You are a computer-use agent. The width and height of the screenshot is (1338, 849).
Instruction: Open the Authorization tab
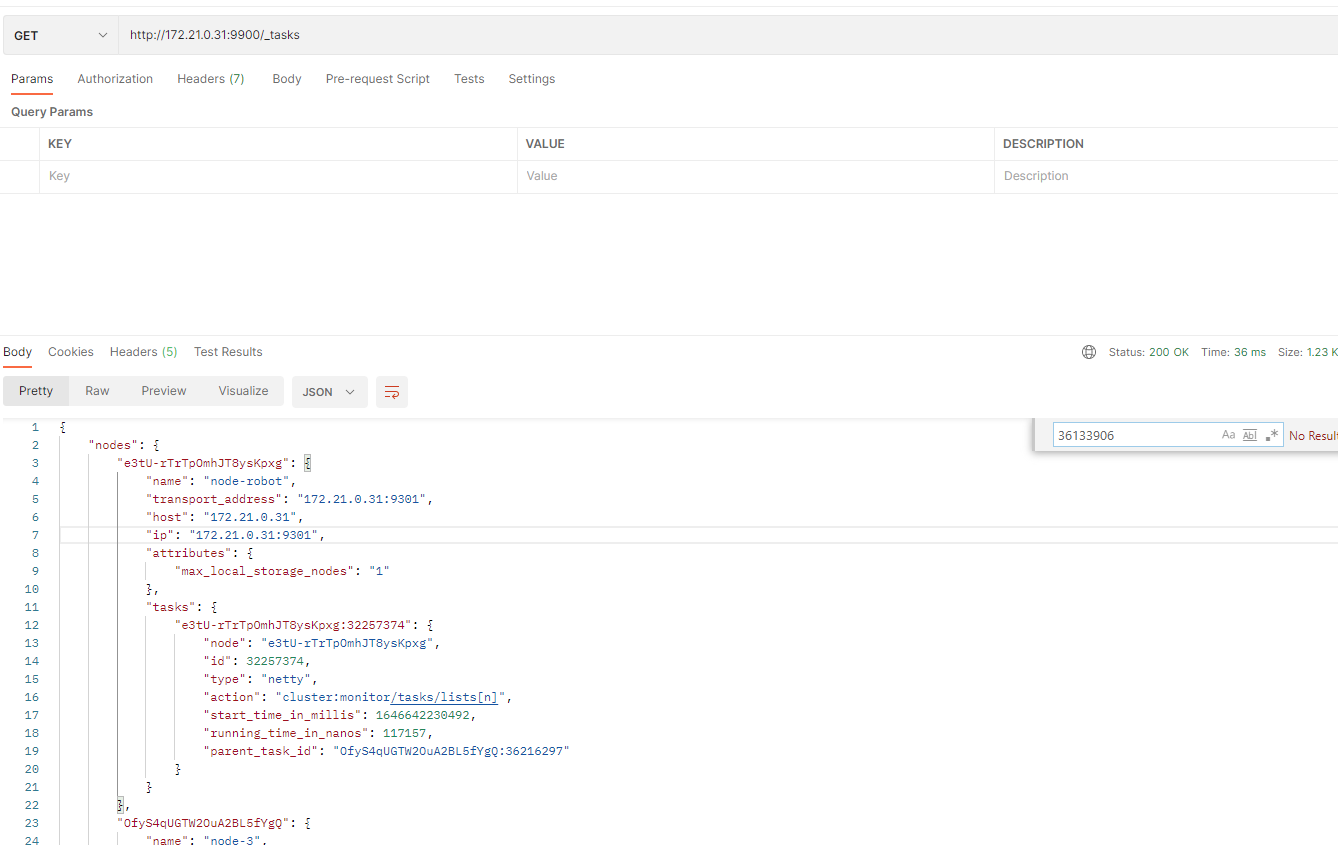[x=115, y=79]
